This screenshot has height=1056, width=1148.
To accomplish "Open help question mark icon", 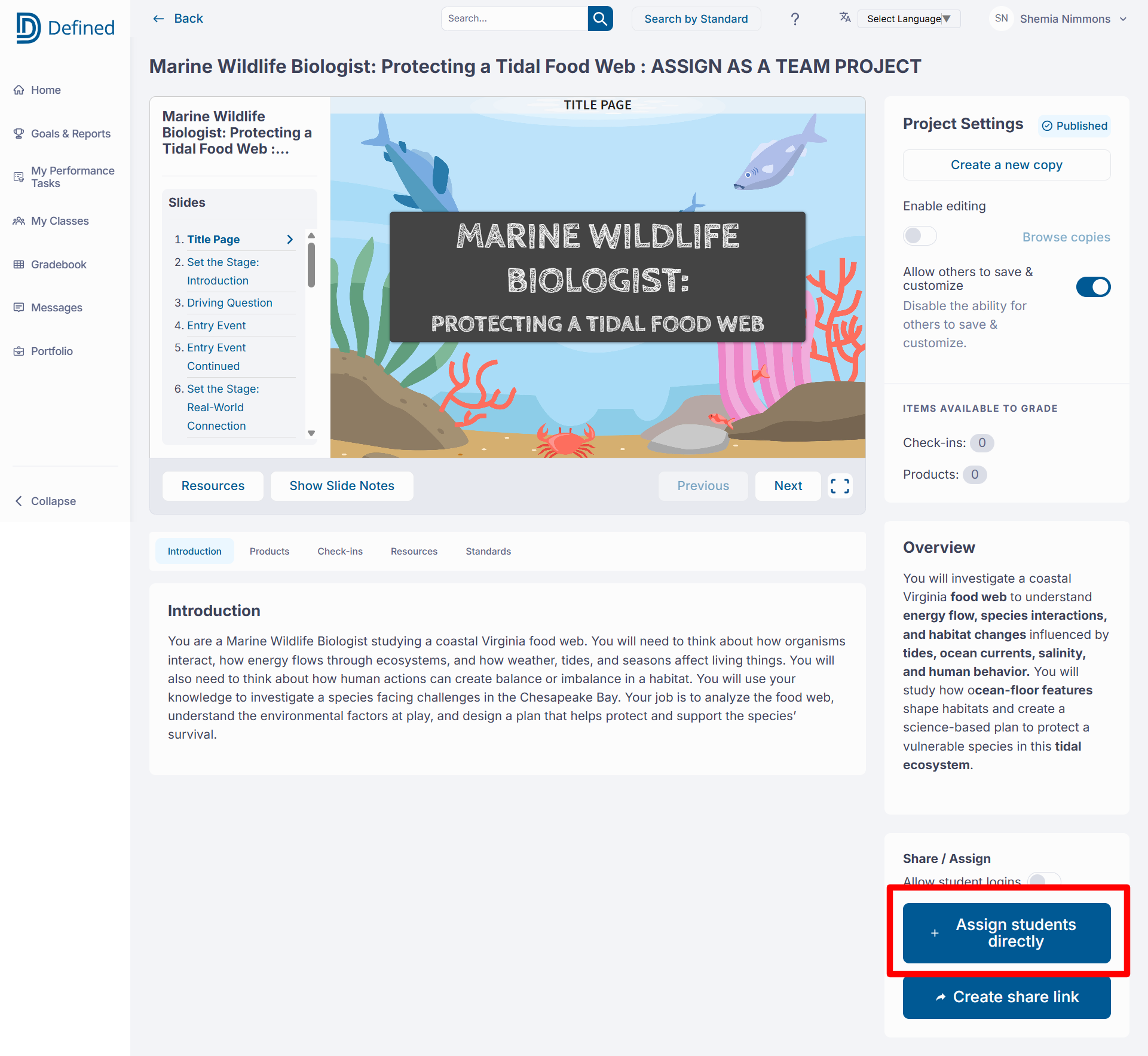I will point(795,19).
